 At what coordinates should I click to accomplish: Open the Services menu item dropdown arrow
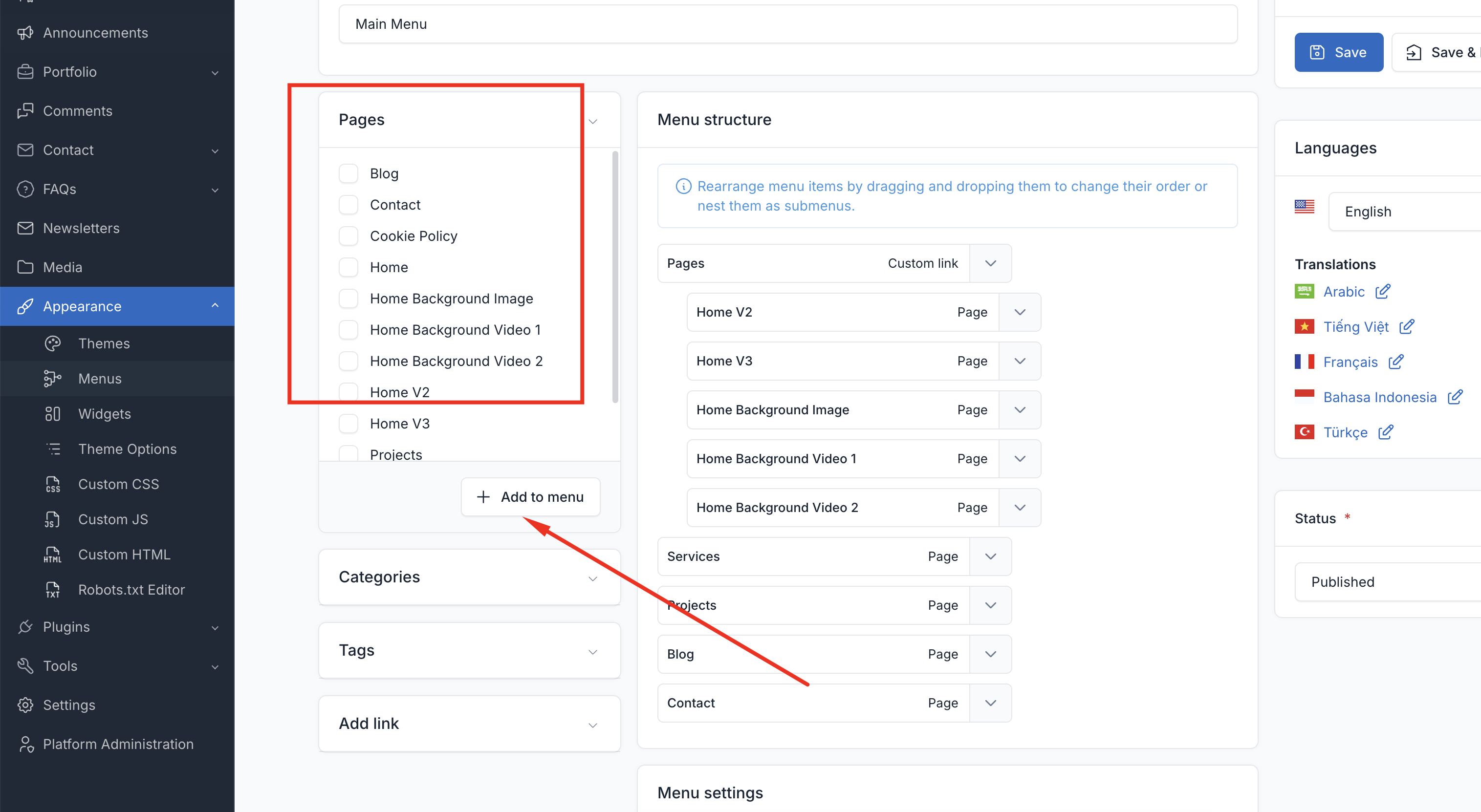point(990,556)
